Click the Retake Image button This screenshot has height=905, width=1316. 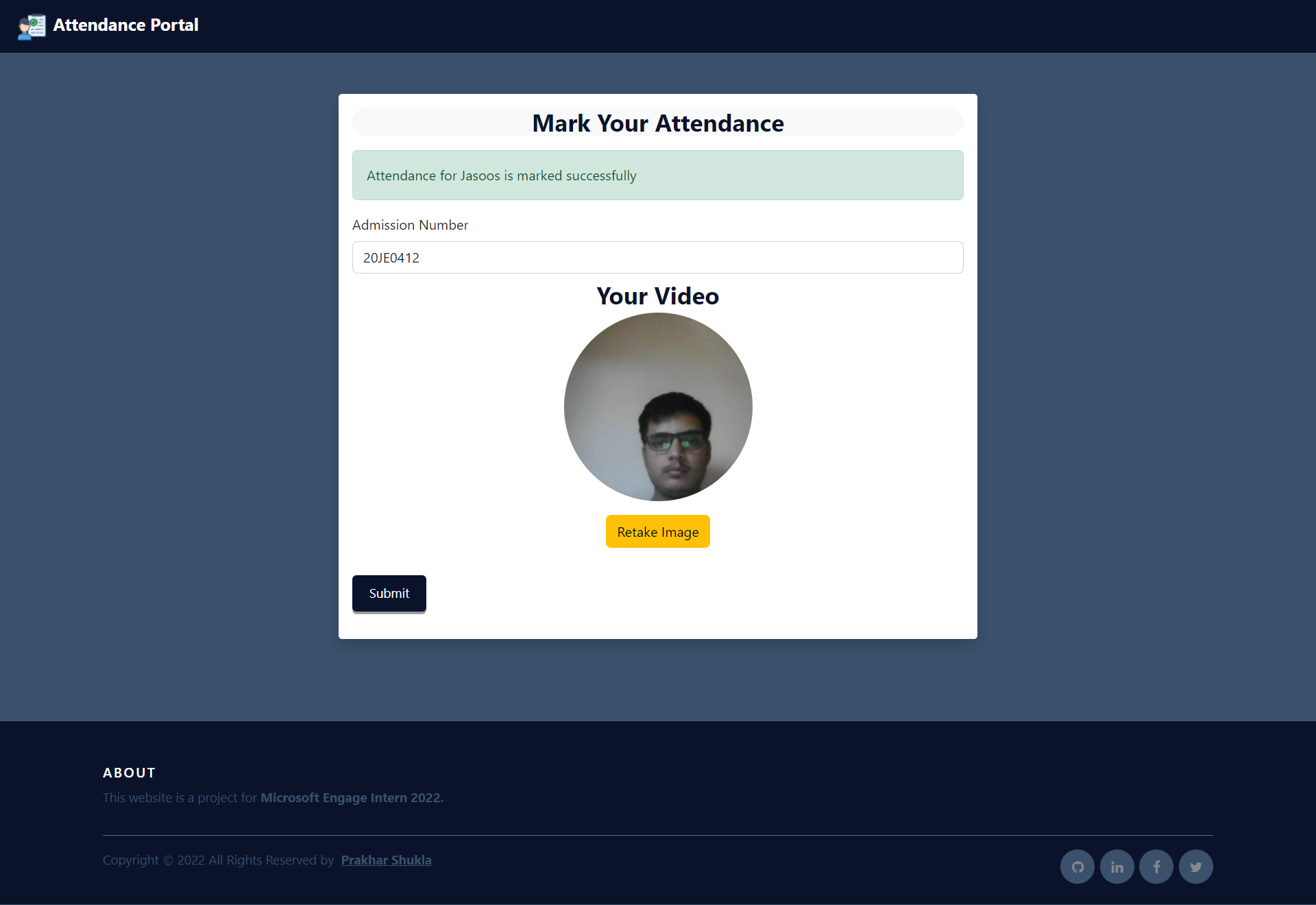pos(657,531)
